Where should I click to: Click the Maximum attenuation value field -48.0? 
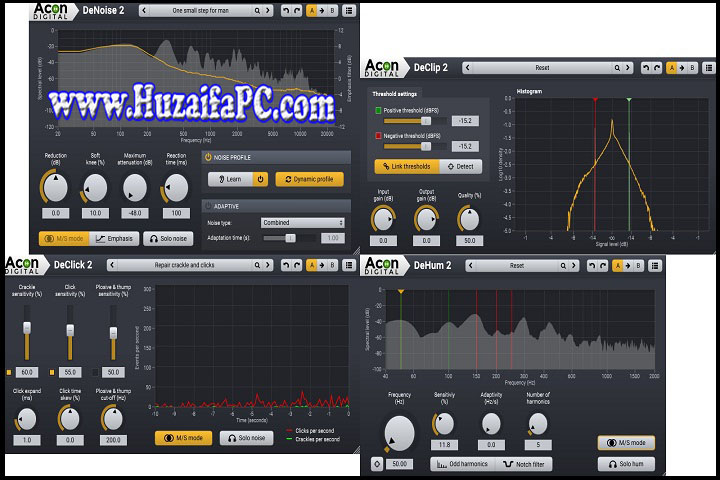coord(135,213)
